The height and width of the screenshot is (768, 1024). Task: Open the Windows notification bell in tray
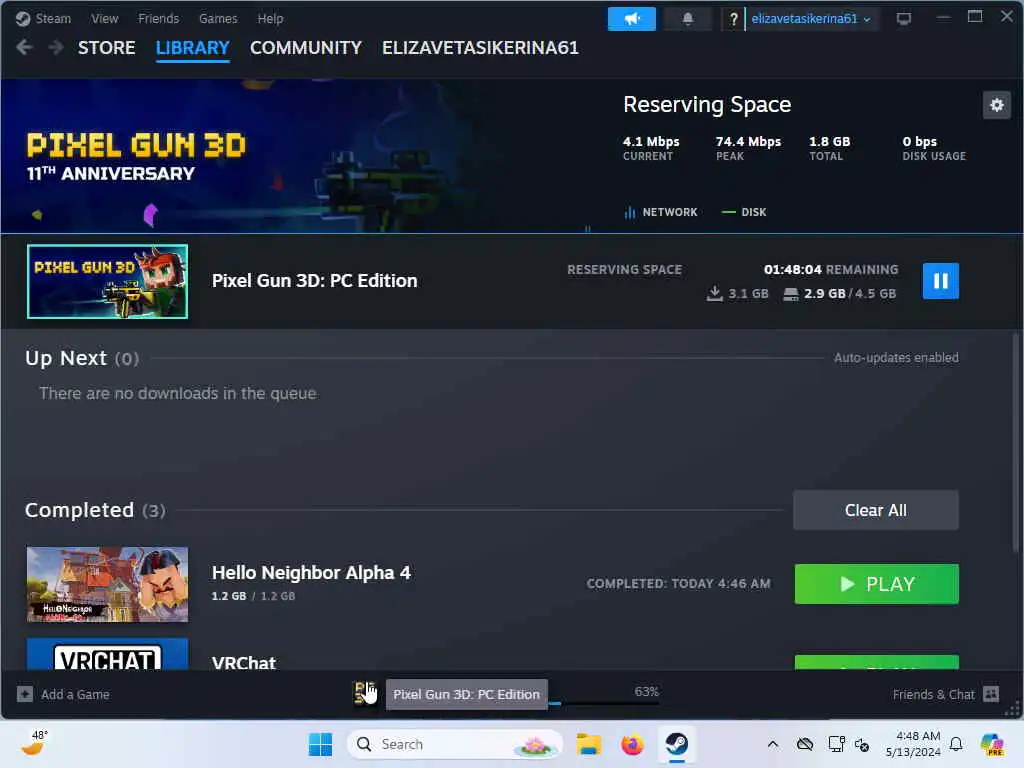click(x=956, y=744)
